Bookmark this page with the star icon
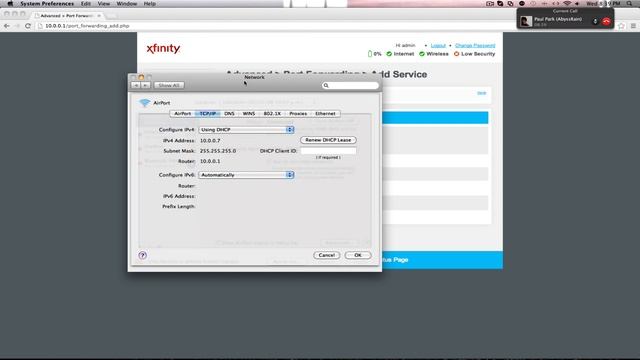This screenshot has height=360, width=640. pos(622,26)
